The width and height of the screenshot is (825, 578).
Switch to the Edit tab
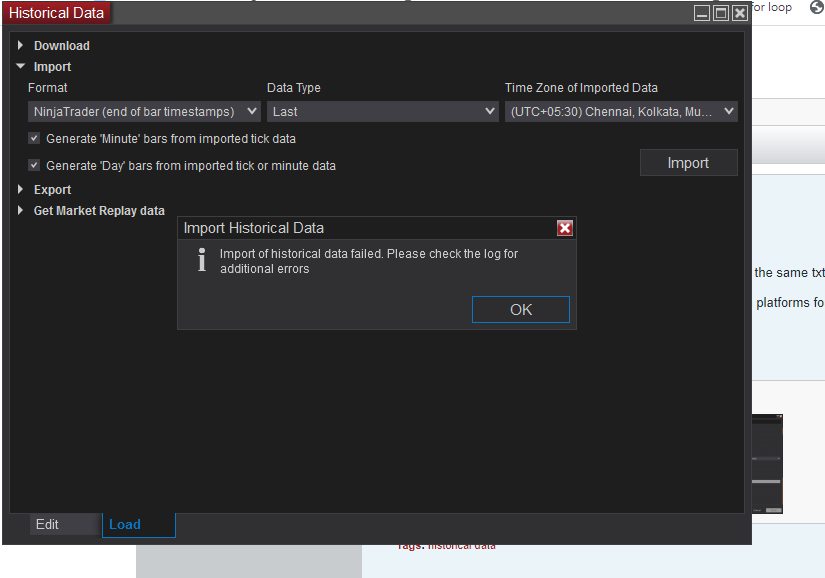(65, 524)
